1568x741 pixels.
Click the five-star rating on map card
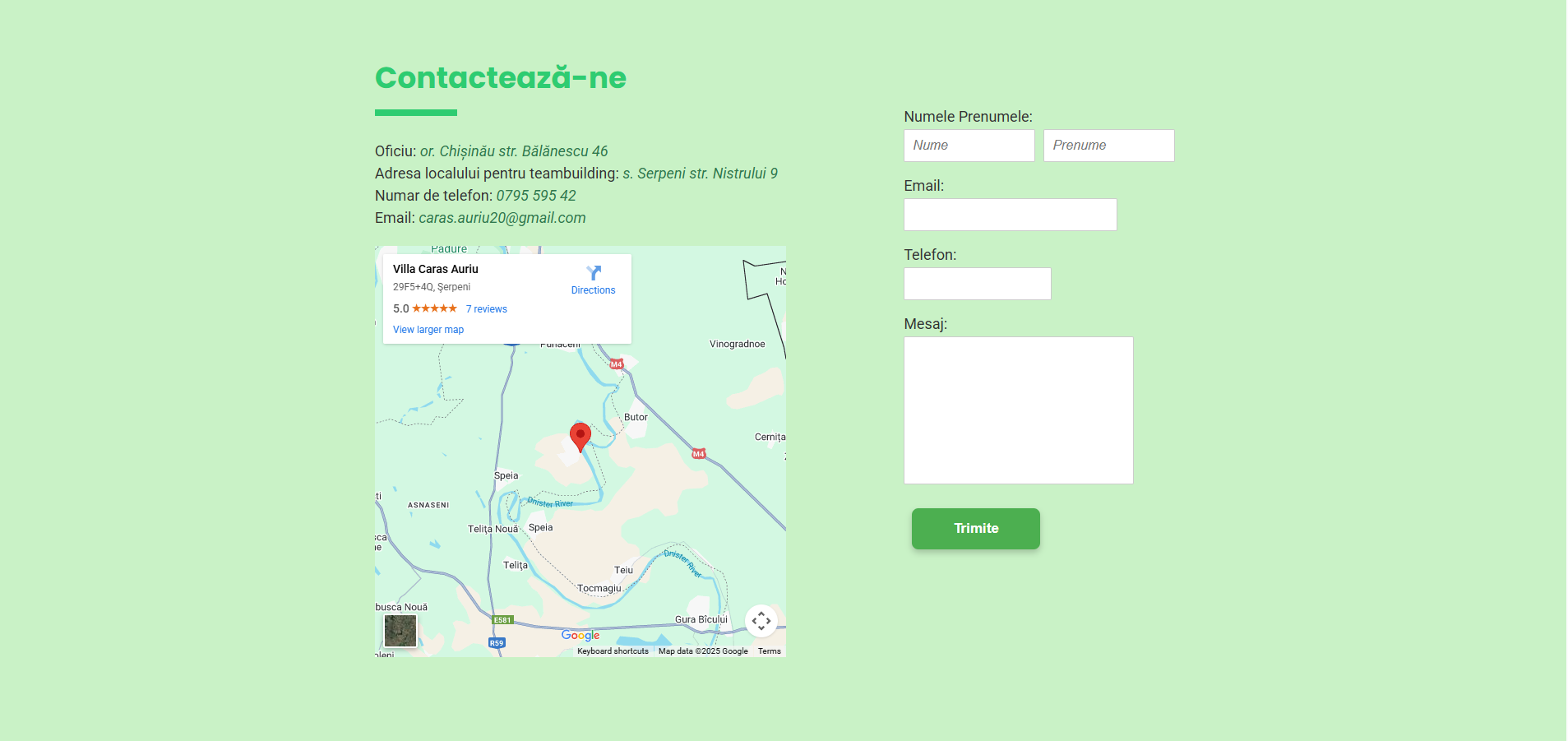click(434, 308)
